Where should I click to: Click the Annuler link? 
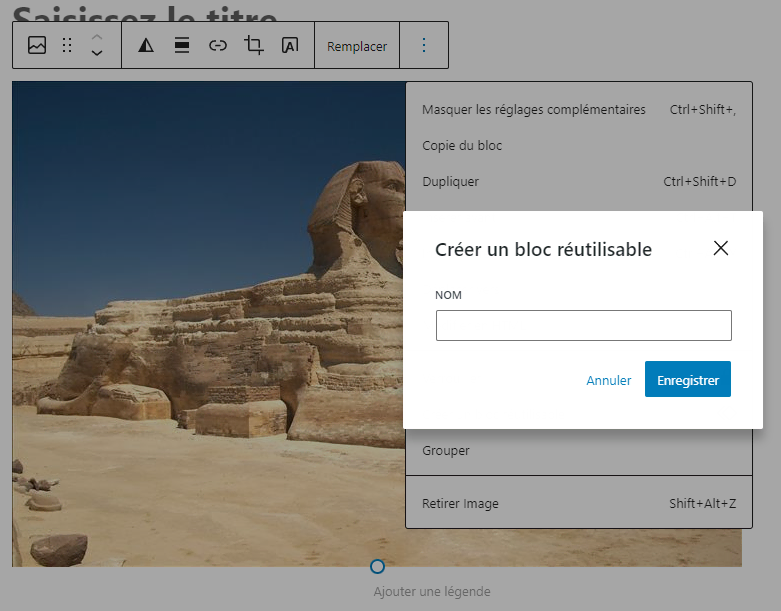(x=608, y=380)
